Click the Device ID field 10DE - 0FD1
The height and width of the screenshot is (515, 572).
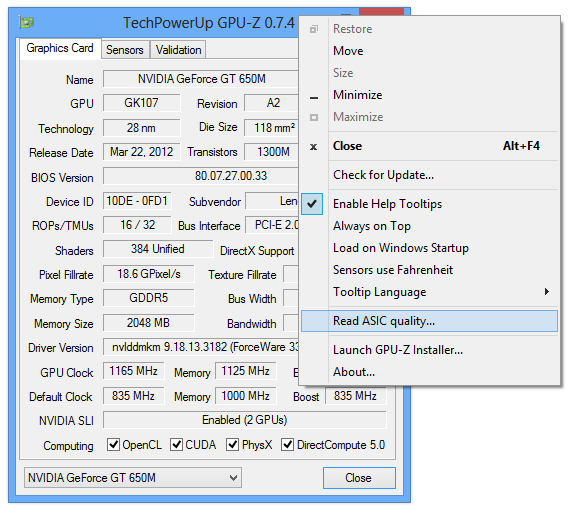[x=137, y=201]
